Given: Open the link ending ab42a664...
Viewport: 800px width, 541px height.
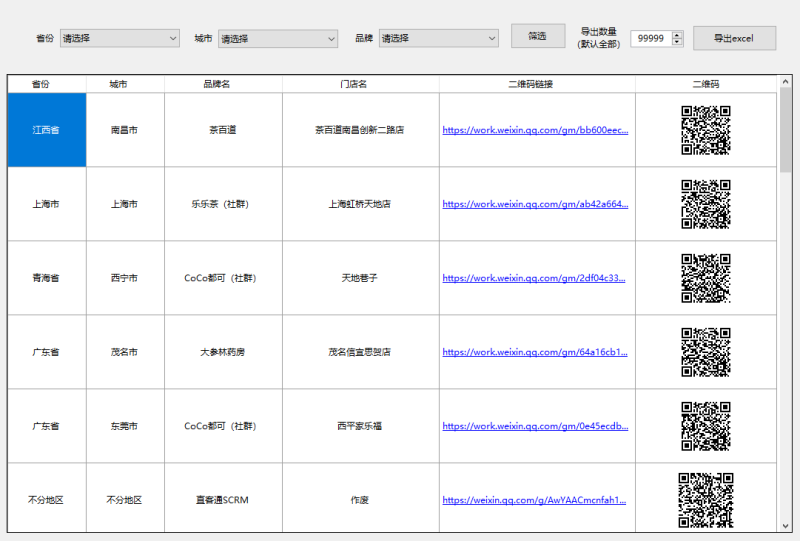Looking at the screenshot, I should click(535, 204).
